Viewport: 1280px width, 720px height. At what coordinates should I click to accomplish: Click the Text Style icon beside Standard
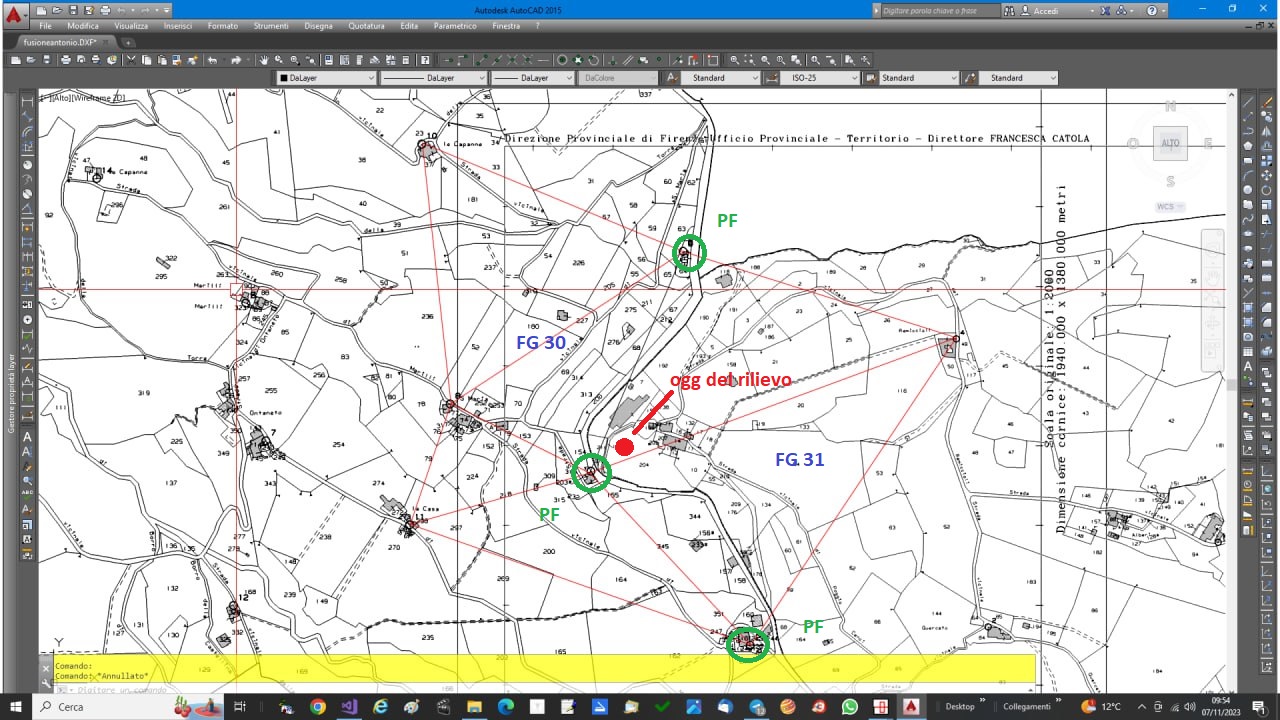[x=672, y=78]
